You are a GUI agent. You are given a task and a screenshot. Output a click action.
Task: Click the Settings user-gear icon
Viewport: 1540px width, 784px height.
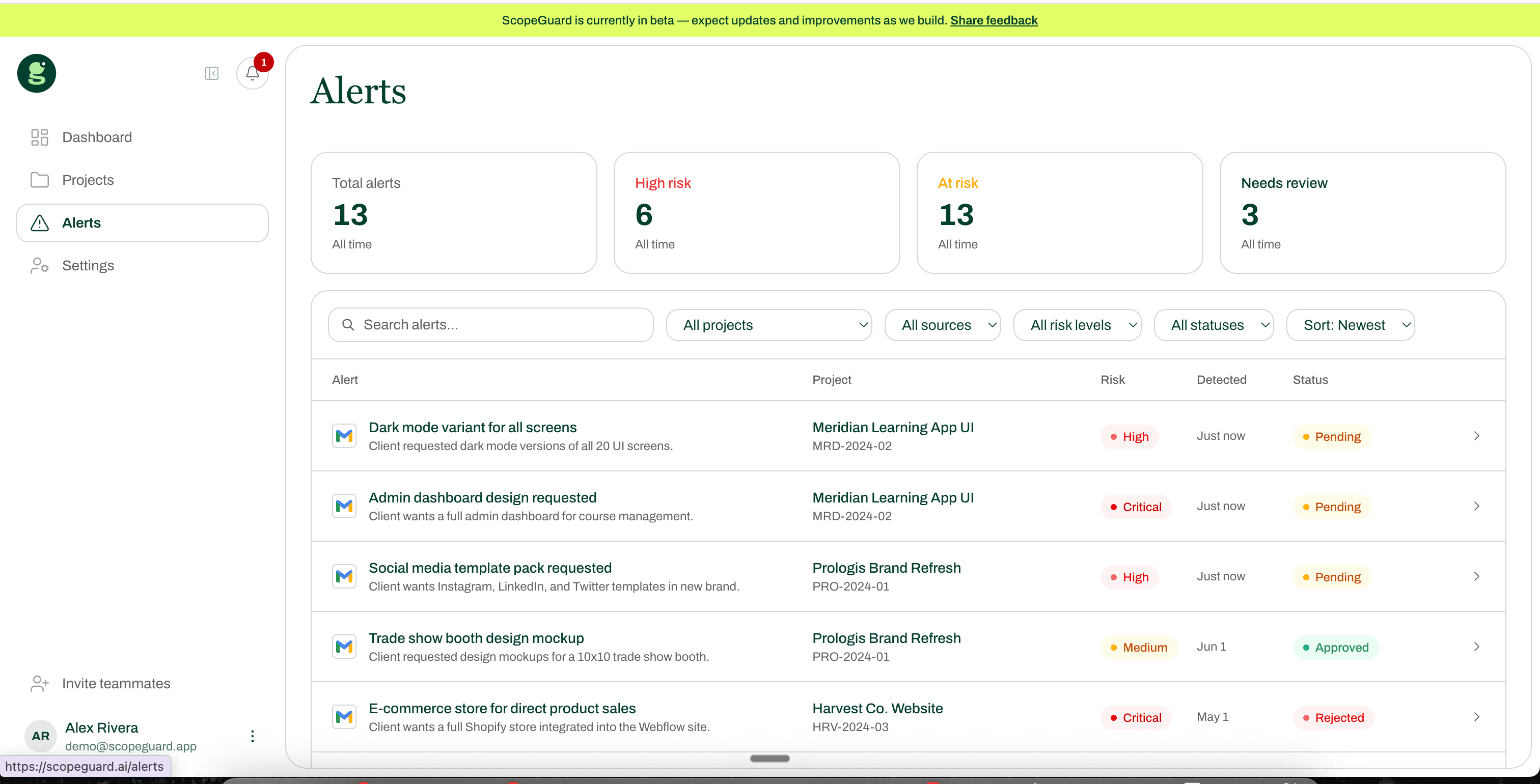point(39,265)
